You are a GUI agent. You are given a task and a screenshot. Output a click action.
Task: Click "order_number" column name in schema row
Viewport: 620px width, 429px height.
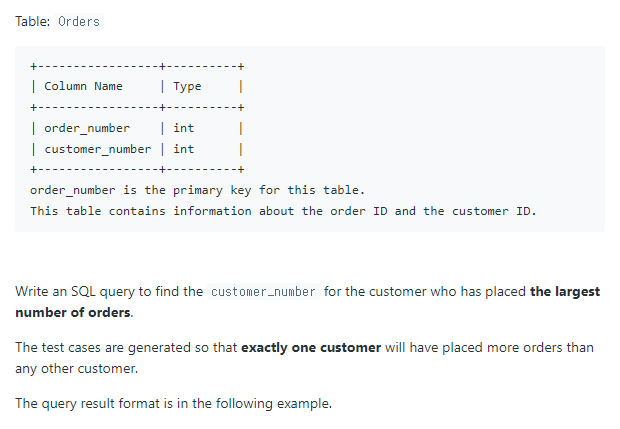point(87,128)
